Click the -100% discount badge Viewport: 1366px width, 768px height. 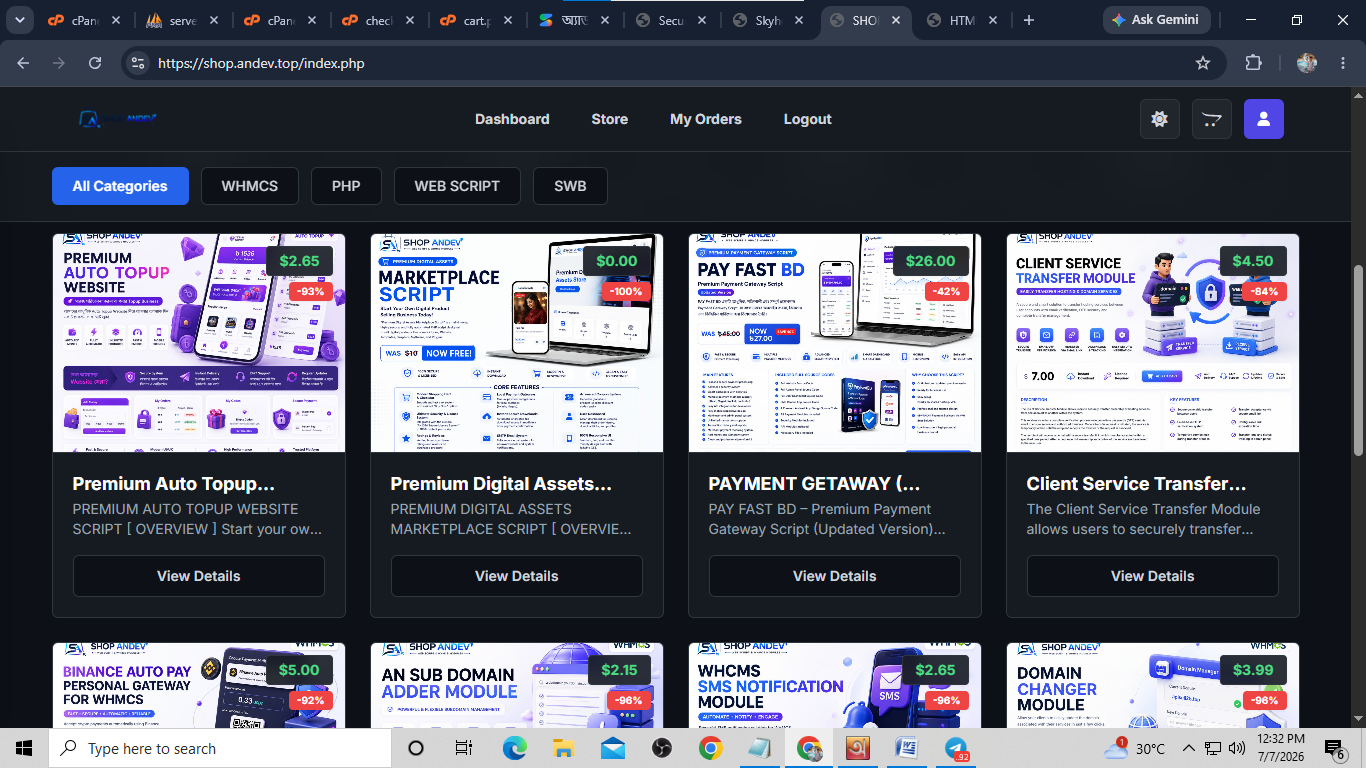[x=626, y=292]
